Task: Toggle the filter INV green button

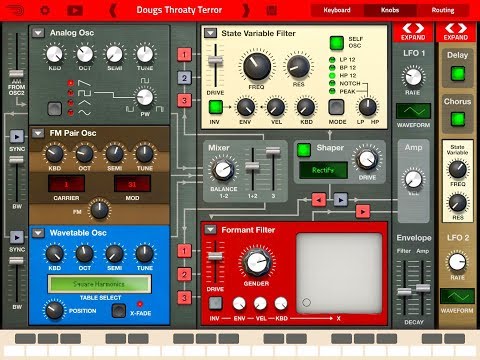Action: click(216, 107)
